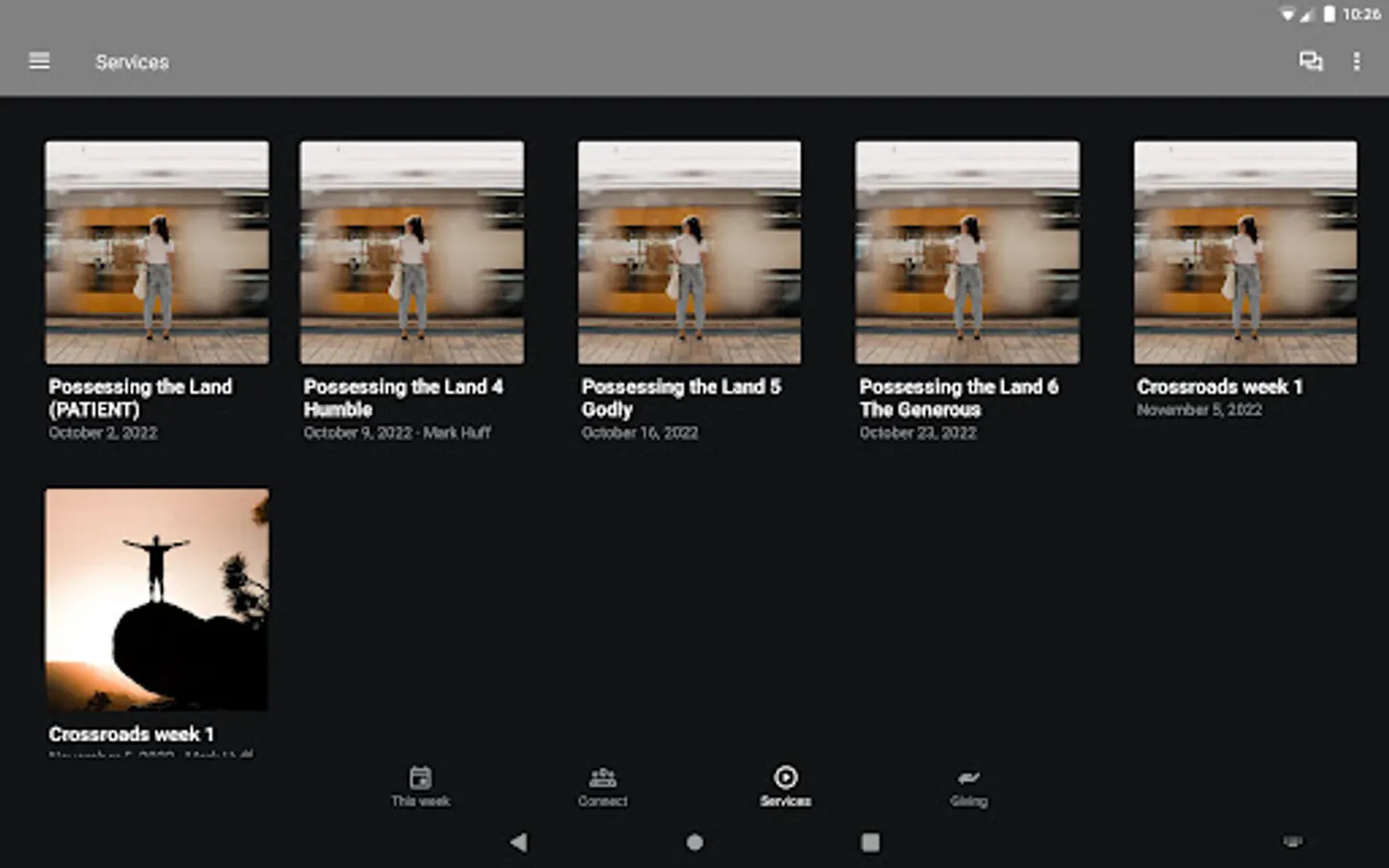Select 'October 9, 2022 · Mark Huff' text

pyautogui.click(x=397, y=433)
